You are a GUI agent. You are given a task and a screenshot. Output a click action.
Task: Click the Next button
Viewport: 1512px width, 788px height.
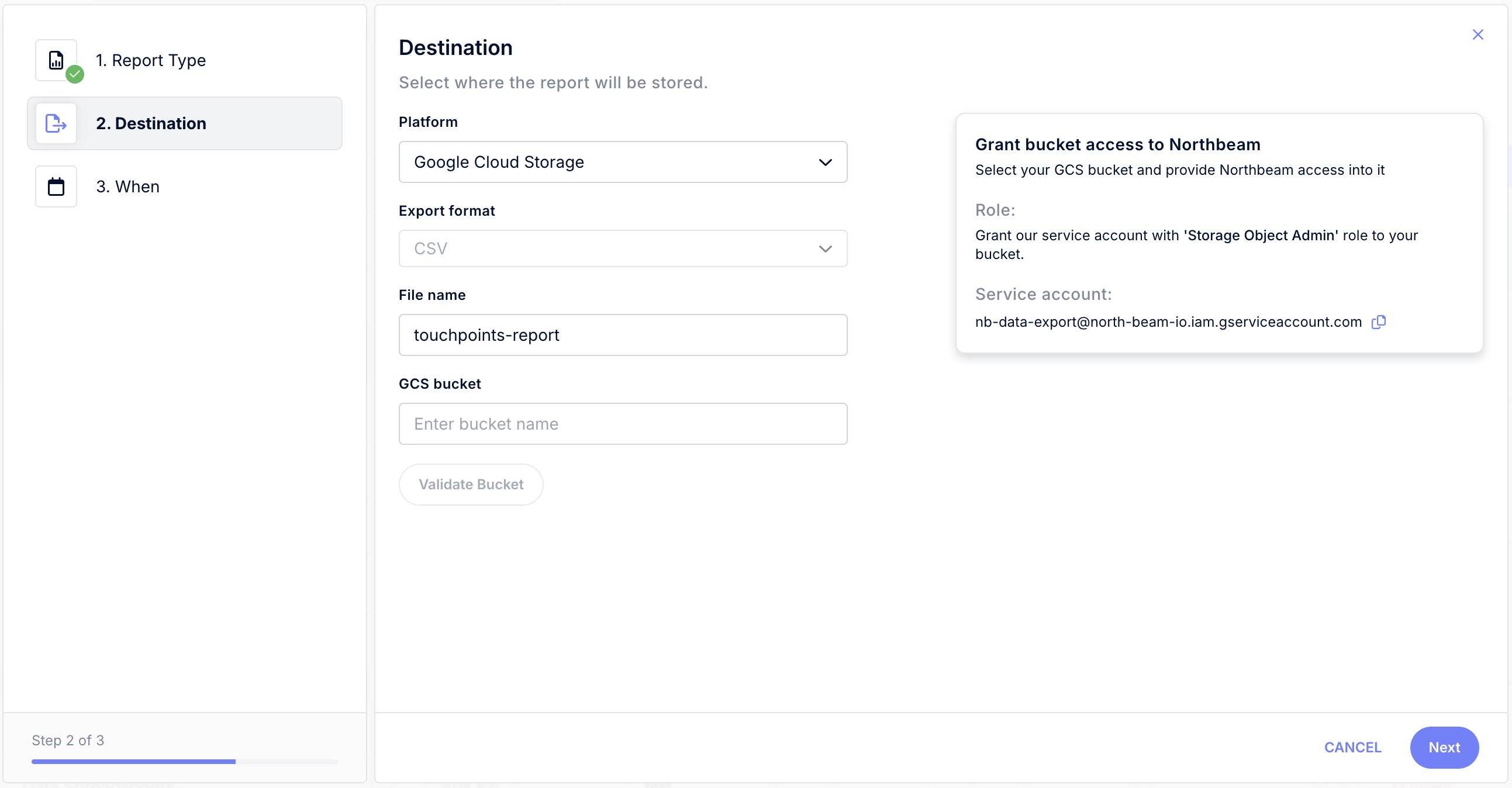1444,747
